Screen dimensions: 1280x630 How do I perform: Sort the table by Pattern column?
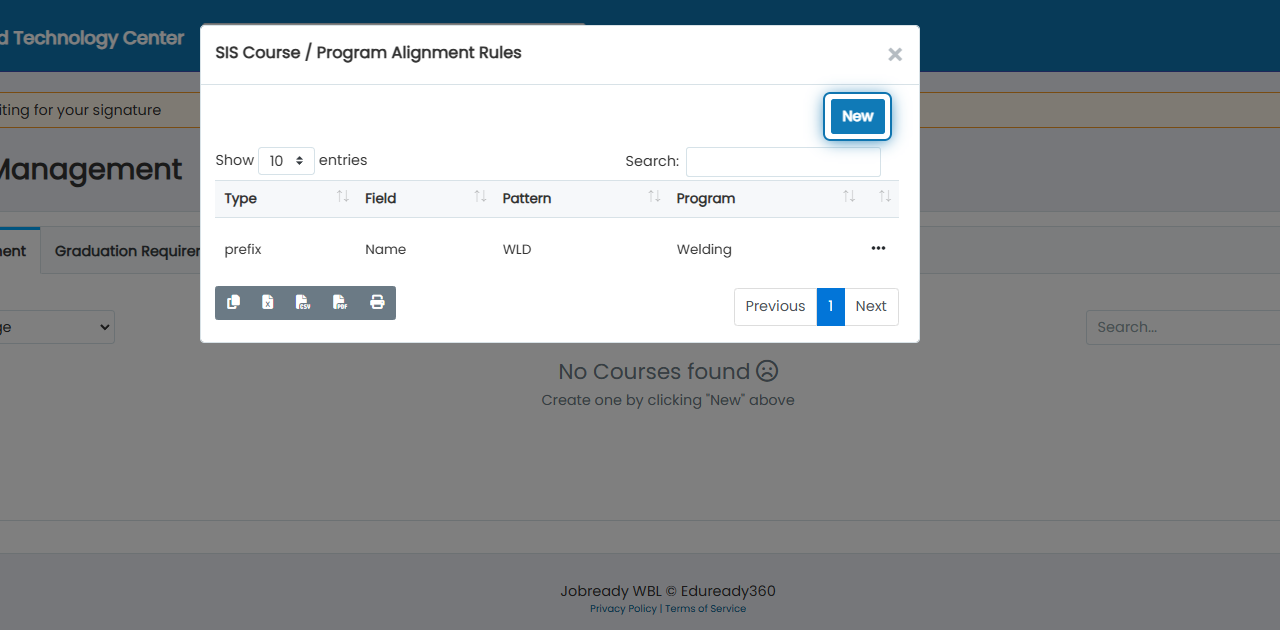click(580, 198)
